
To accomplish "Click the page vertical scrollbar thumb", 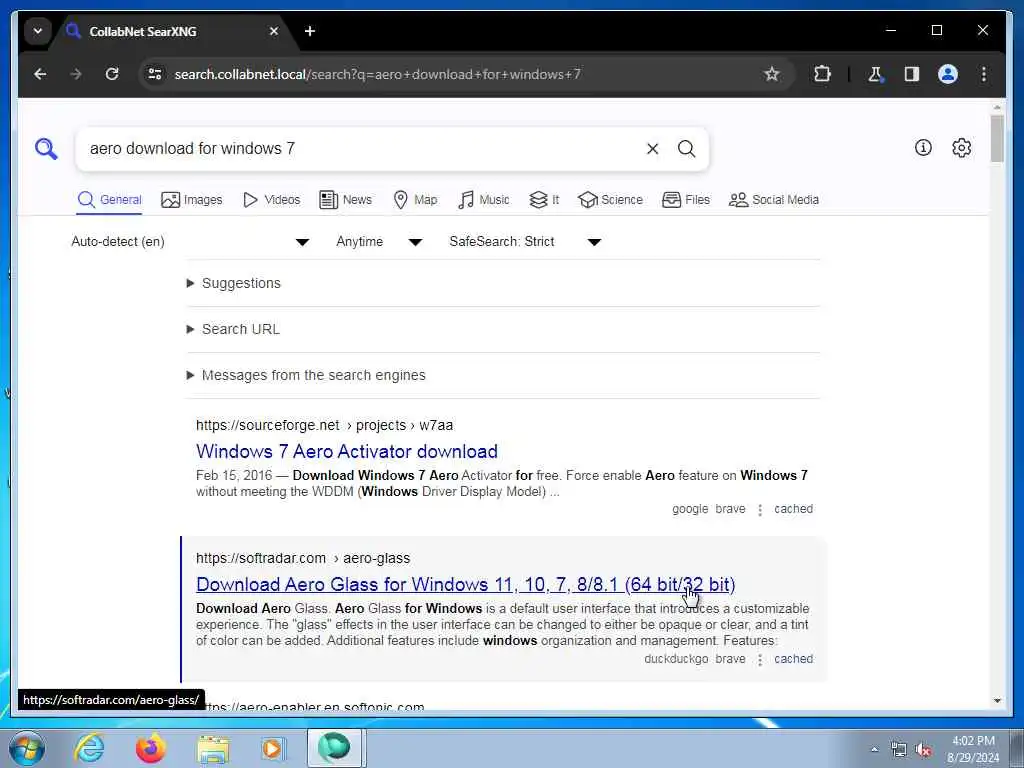I will 997,138.
